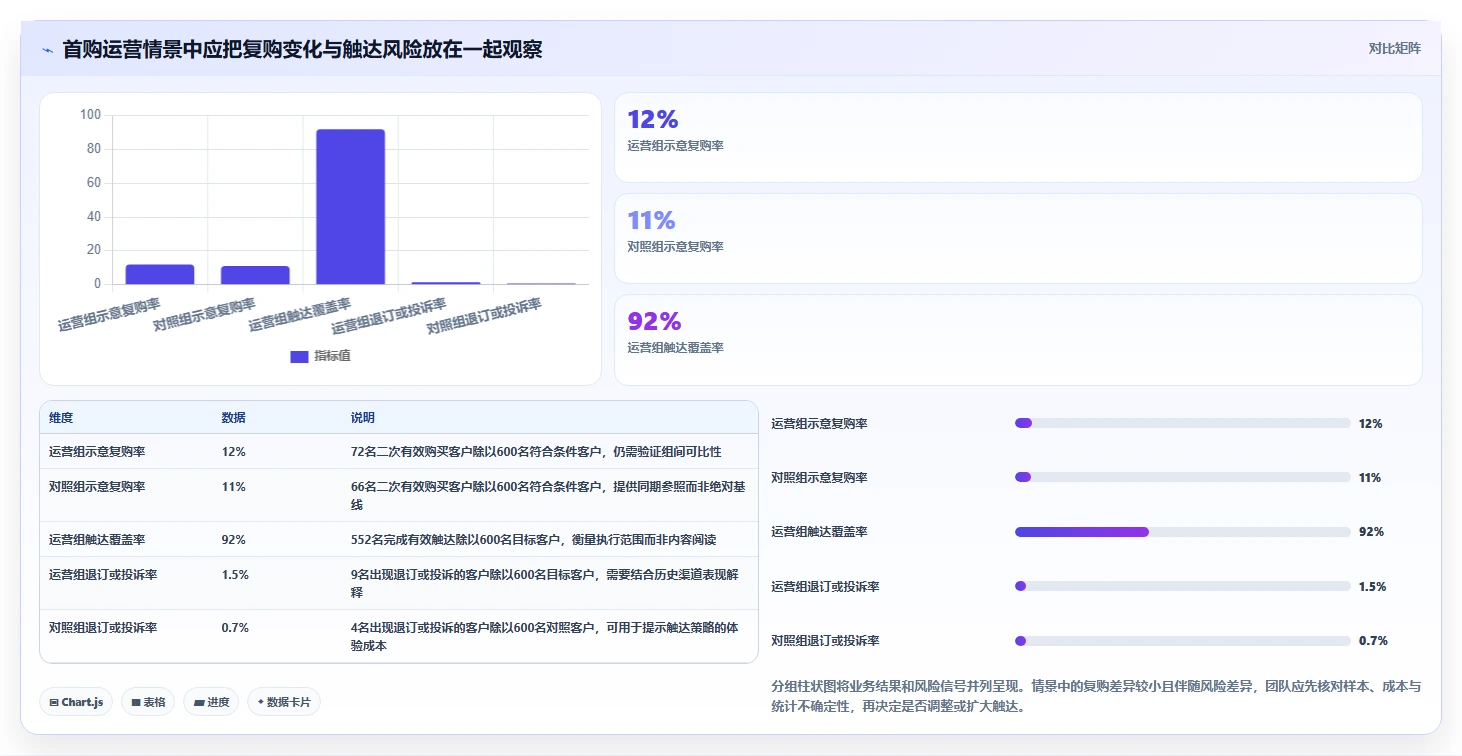1462x756 pixels.
Task: Click the summary paragraph starting 分组柱状图
Action: tap(1096, 697)
